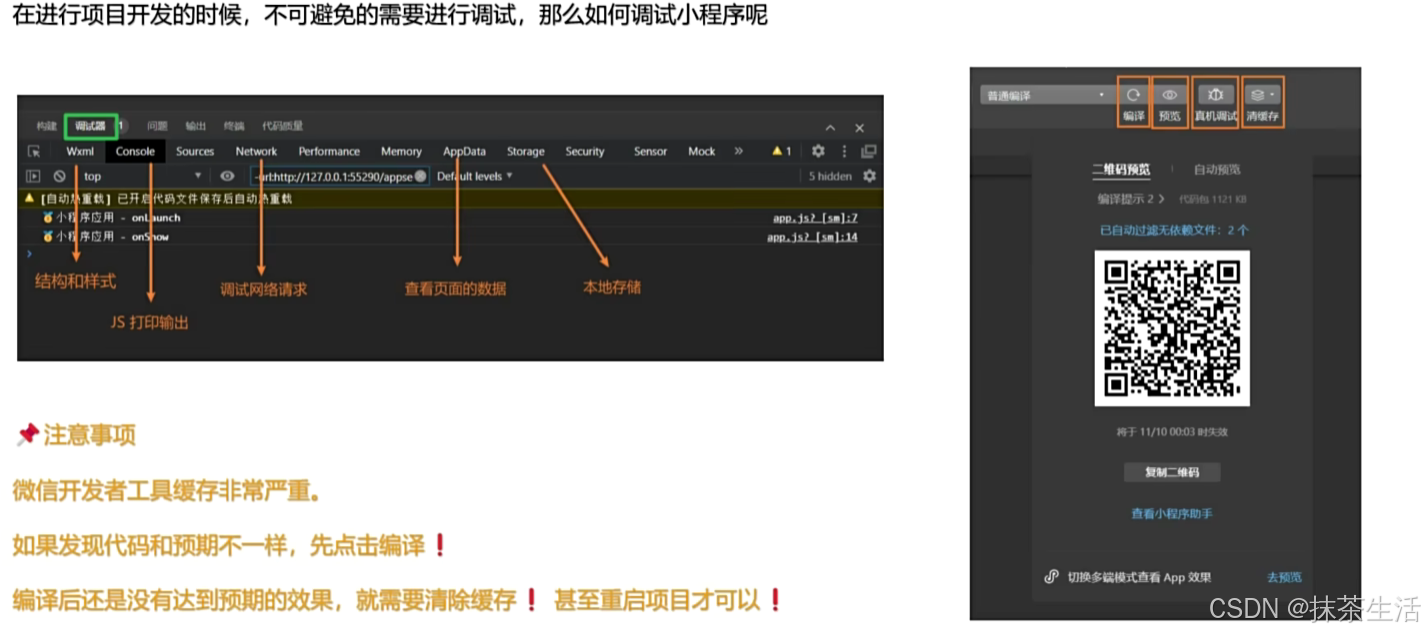Open the three-dot debugger options menu
Screen dimensions: 1425x635
click(844, 151)
